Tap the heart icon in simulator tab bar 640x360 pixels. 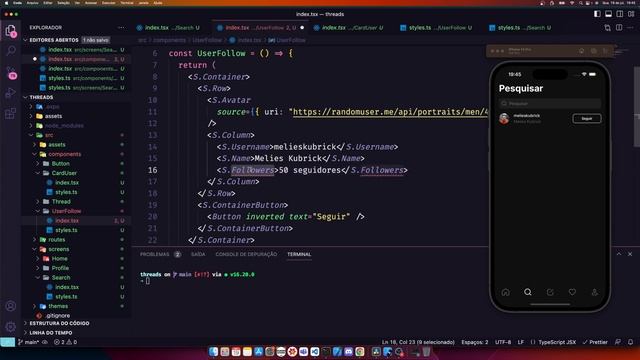(572, 292)
